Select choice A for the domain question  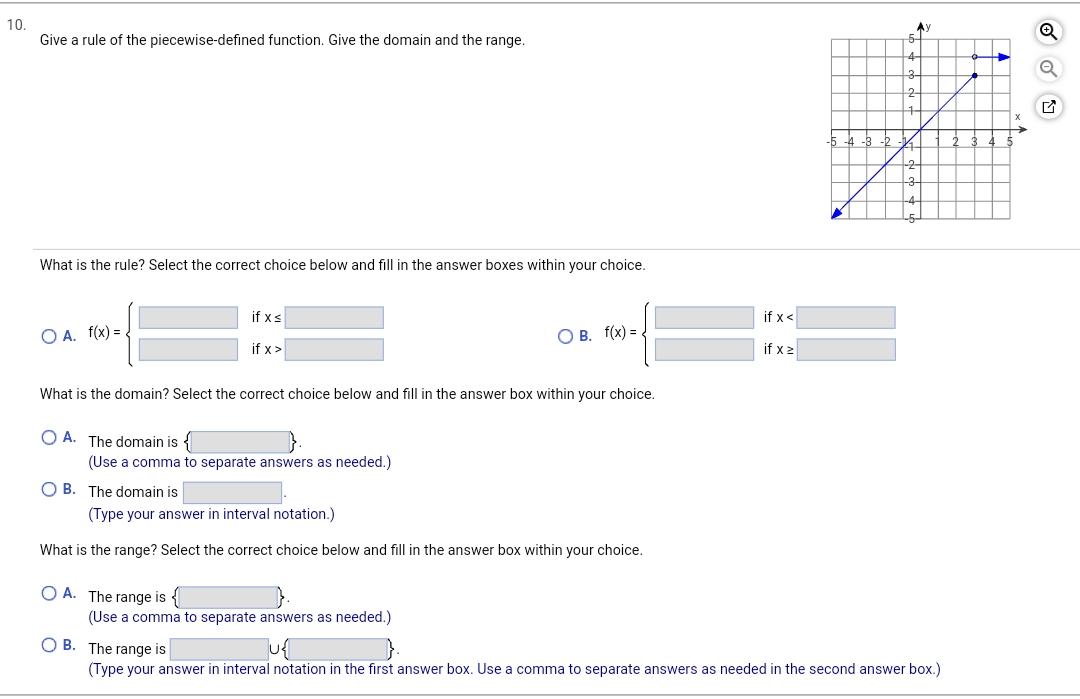point(47,436)
